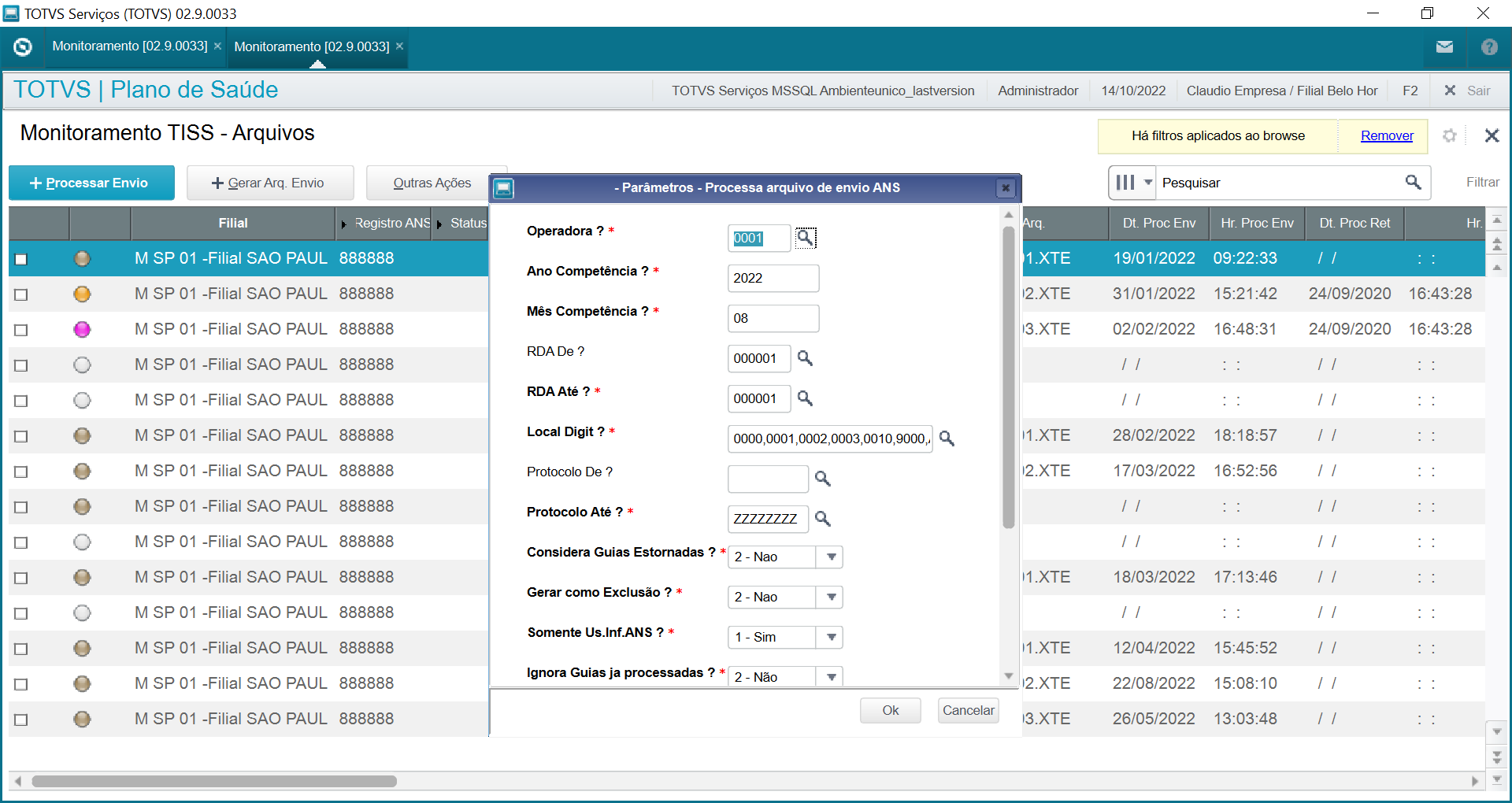Focus the Ano Competência input field
Image resolution: width=1512 pixels, height=803 pixels.
pos(773,278)
